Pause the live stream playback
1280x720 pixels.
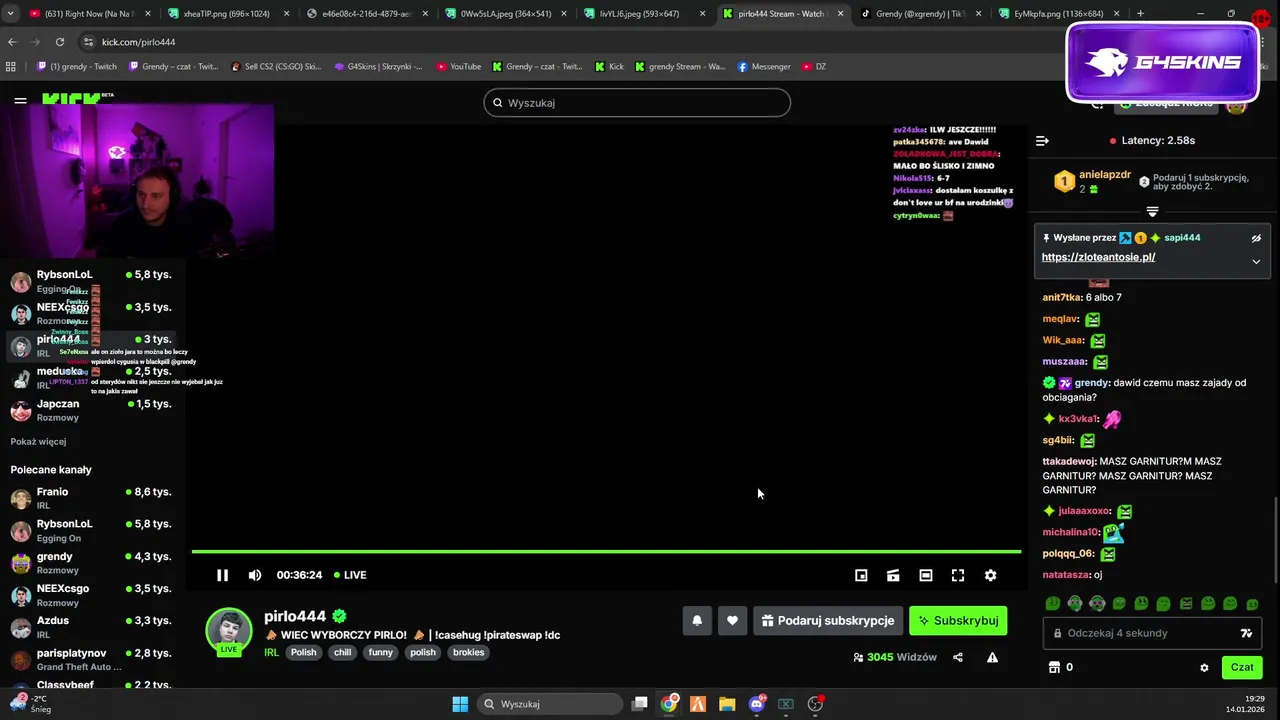pos(222,575)
